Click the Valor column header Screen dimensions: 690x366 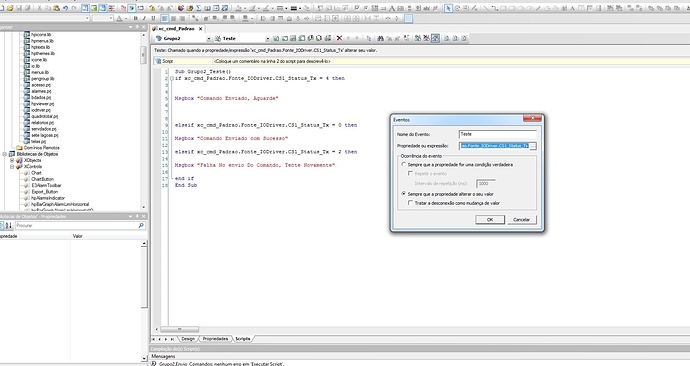point(77,236)
